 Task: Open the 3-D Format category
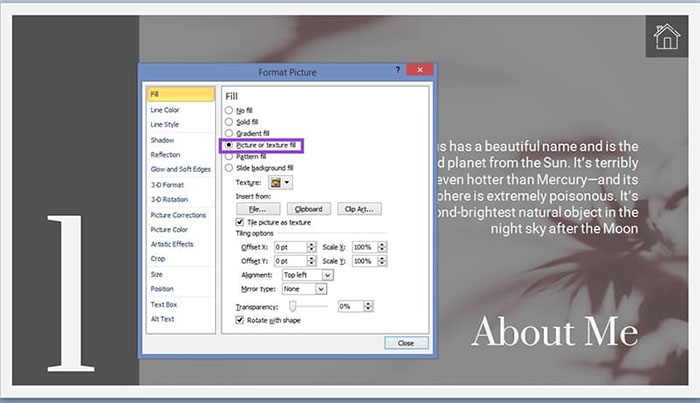tap(167, 185)
